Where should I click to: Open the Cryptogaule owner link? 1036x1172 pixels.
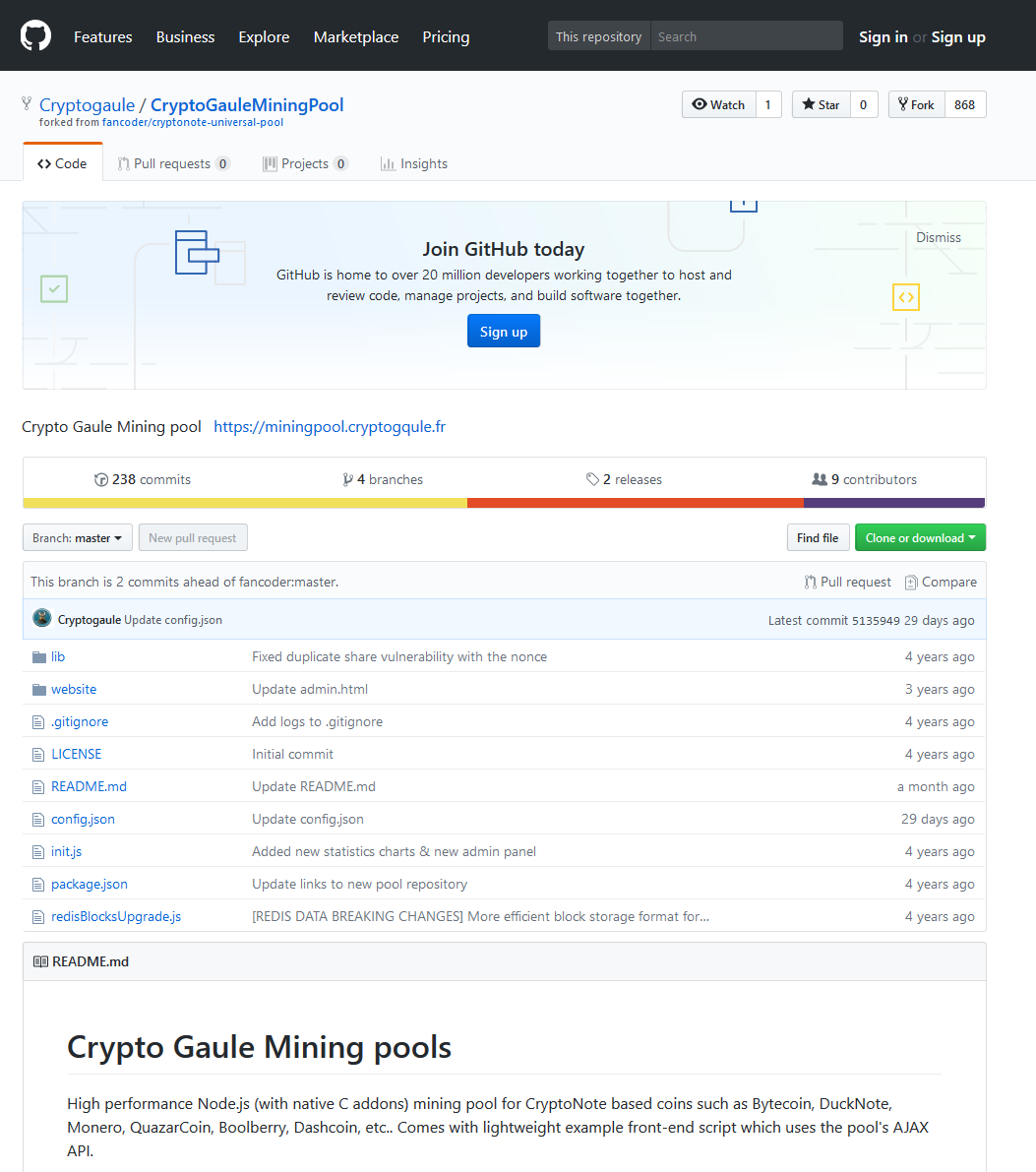tap(87, 104)
